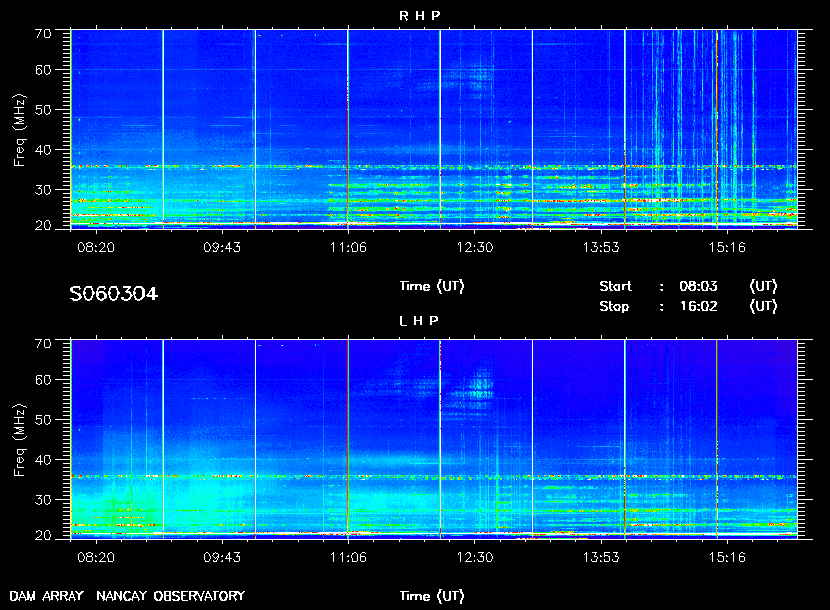This screenshot has width=830, height=610.
Task: Click the 50 frequency tick of LHP plot
Action: pos(43,419)
